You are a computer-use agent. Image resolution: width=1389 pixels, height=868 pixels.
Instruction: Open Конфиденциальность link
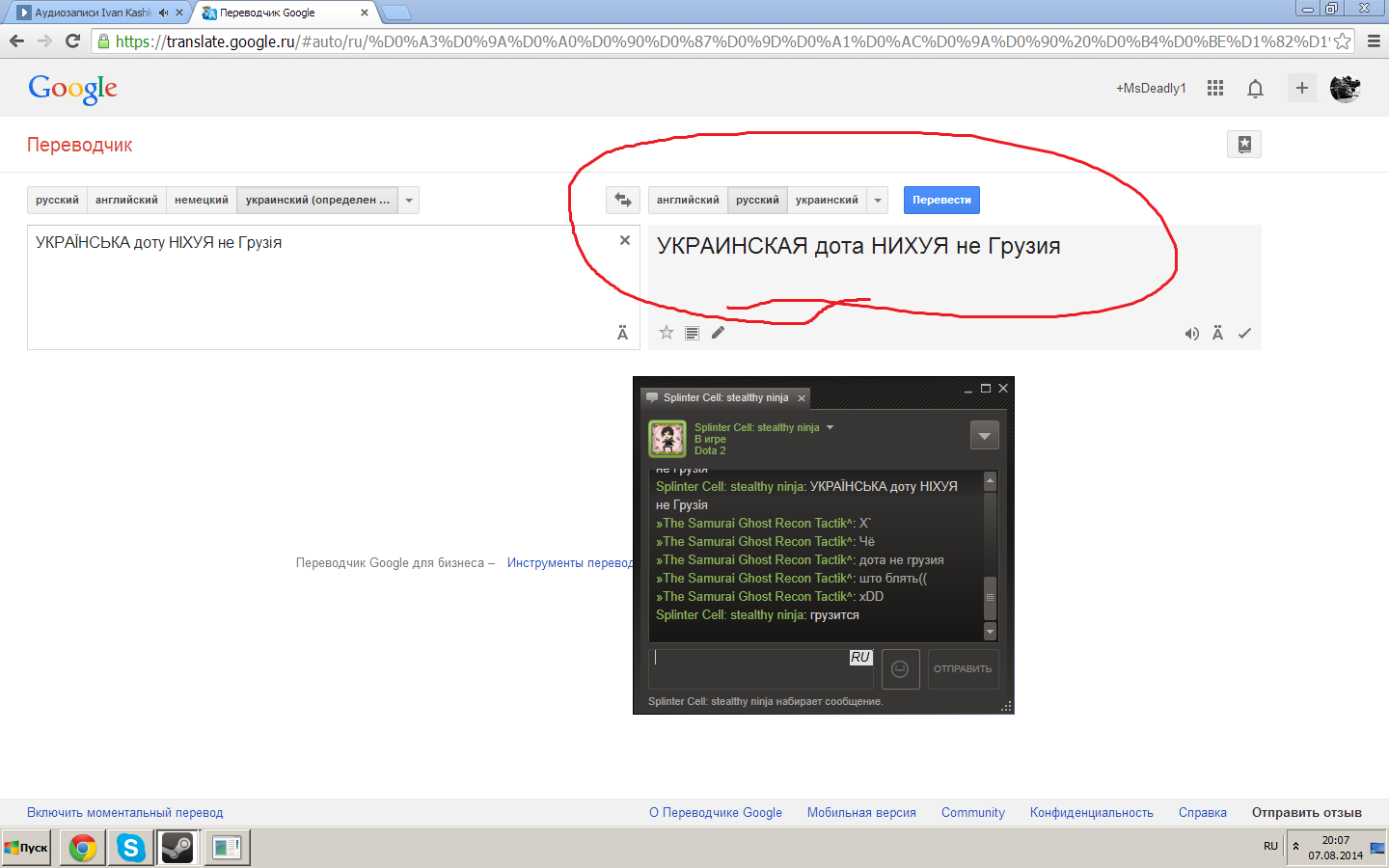coord(1092,812)
